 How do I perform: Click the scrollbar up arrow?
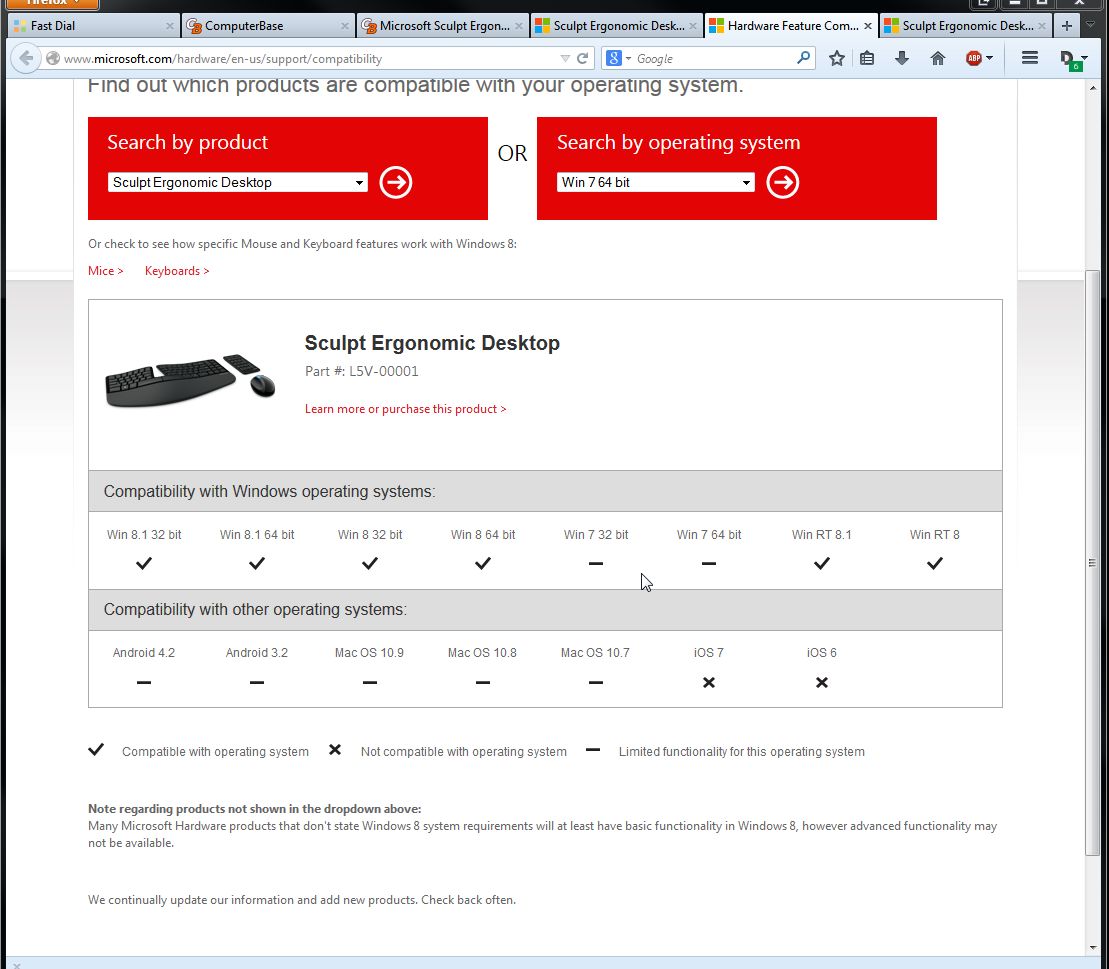(1092, 87)
